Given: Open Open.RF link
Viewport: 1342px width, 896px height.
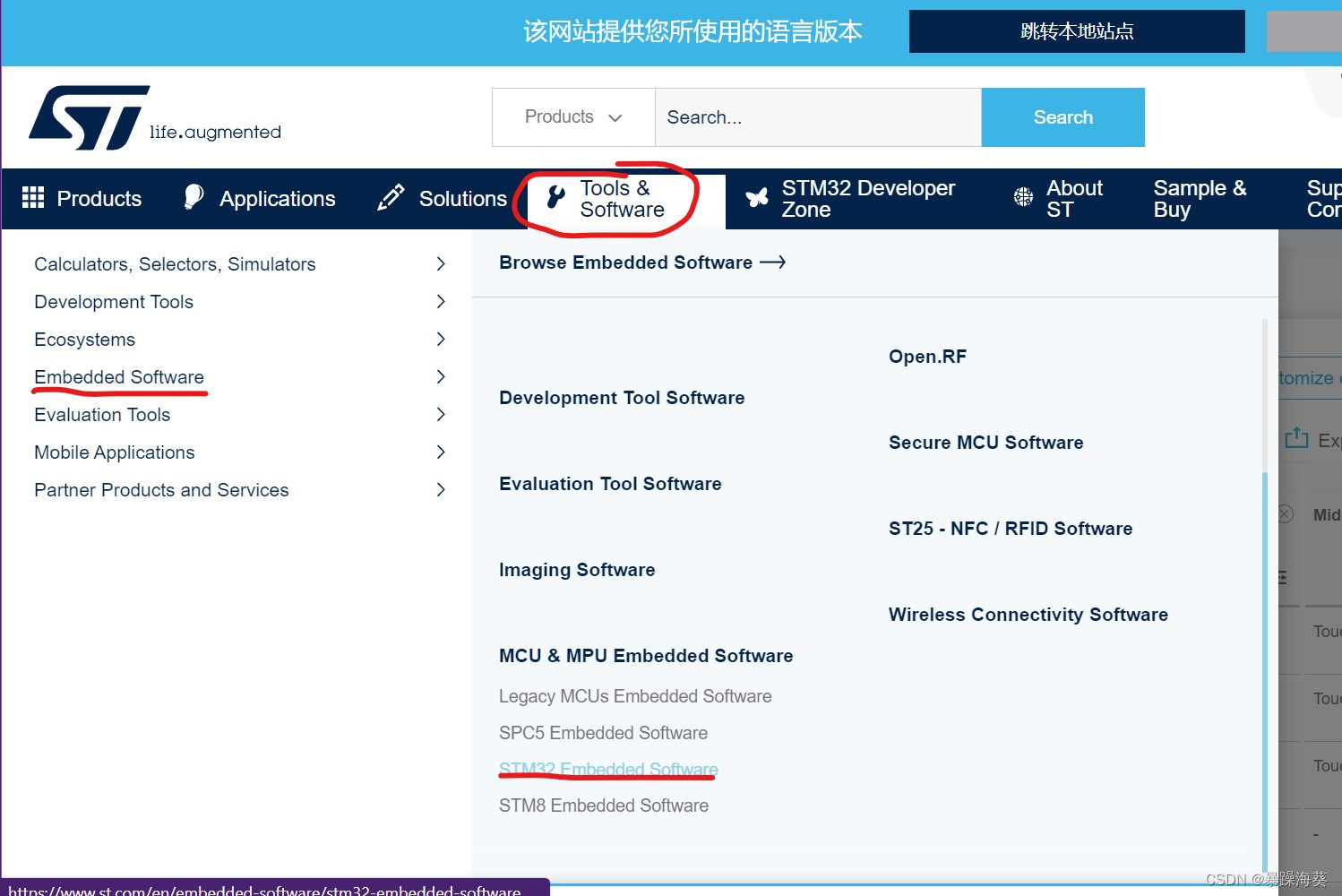Looking at the screenshot, I should (927, 357).
